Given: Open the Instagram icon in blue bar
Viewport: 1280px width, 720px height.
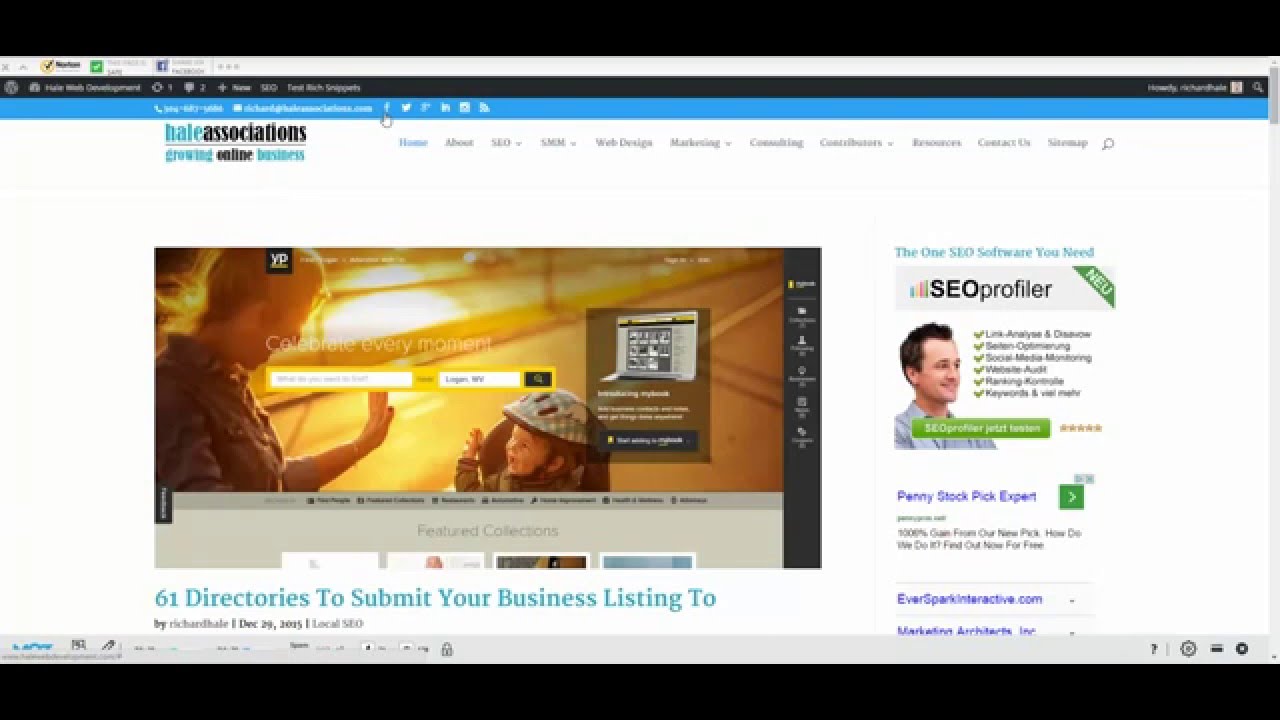Looking at the screenshot, I should point(464,108).
